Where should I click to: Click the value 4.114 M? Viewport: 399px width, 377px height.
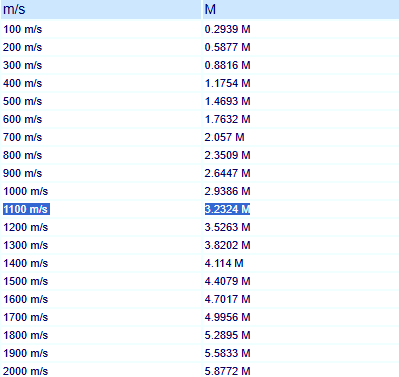click(224, 263)
